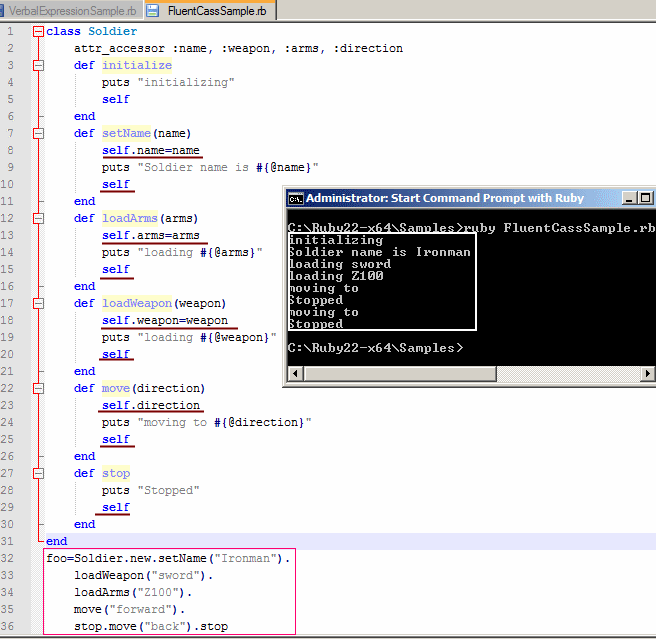Image resolution: width=656 pixels, height=639 pixels.
Task: Click the save icon on FluentCassSample.rb tab
Action: point(153,11)
